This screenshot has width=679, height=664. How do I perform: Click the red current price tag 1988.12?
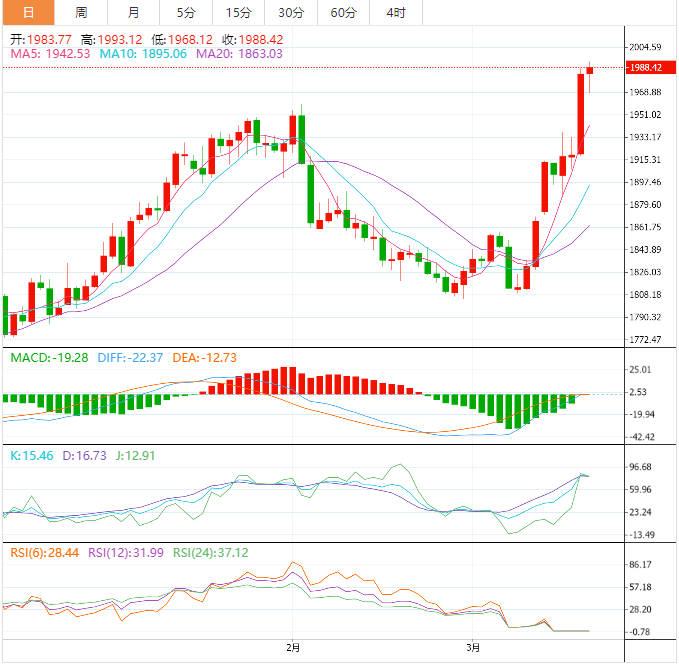click(645, 67)
